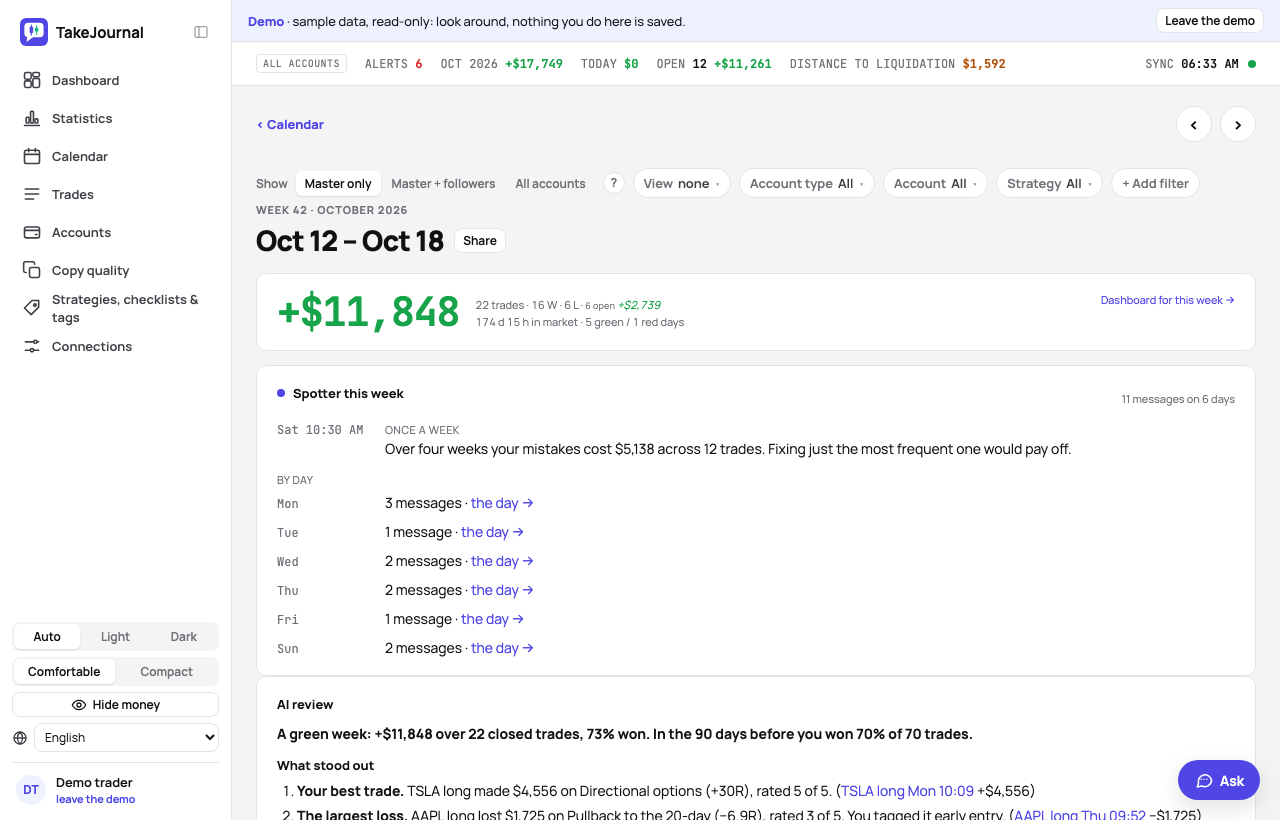Click the Calendar sidebar icon

pos(32,156)
